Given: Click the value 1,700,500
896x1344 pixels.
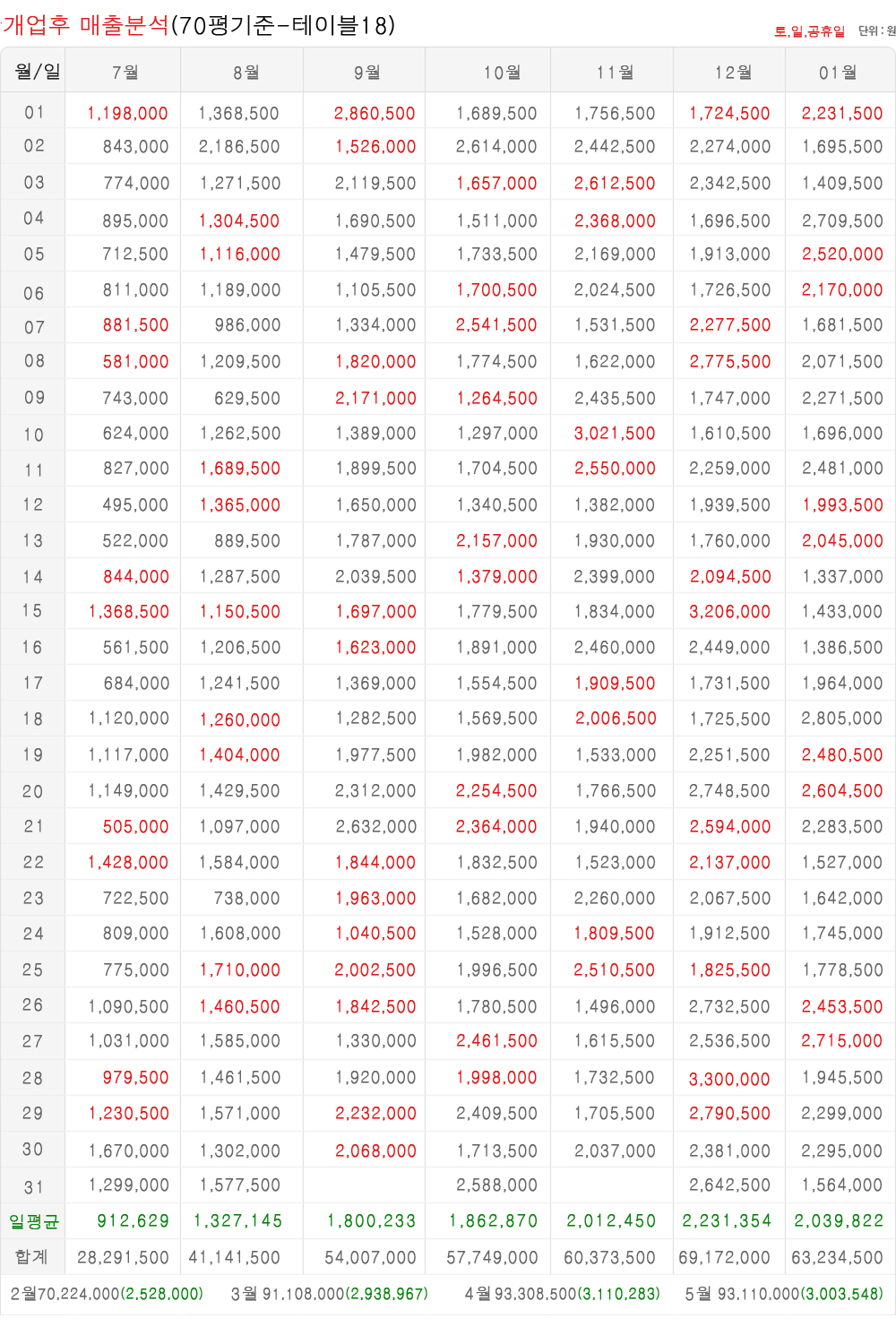Looking at the screenshot, I should [x=496, y=290].
